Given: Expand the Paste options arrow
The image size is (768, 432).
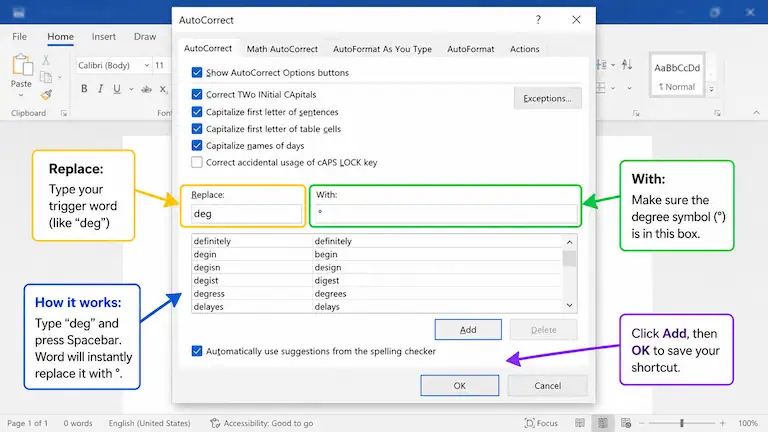Looking at the screenshot, I should (x=21, y=96).
